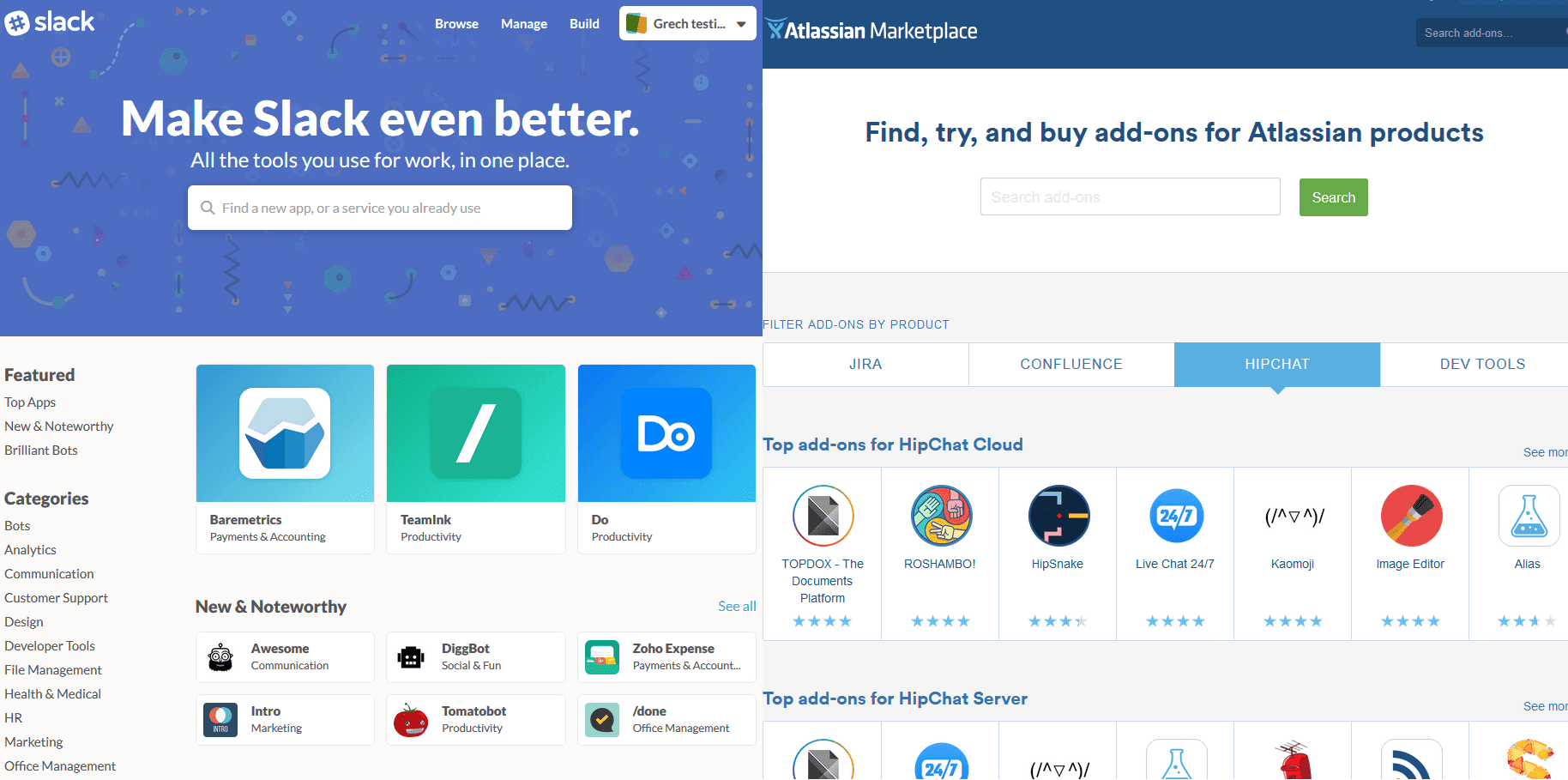Select the JIRA product tab
Image resolution: width=1568 pixels, height=780 pixels.
tap(865, 364)
